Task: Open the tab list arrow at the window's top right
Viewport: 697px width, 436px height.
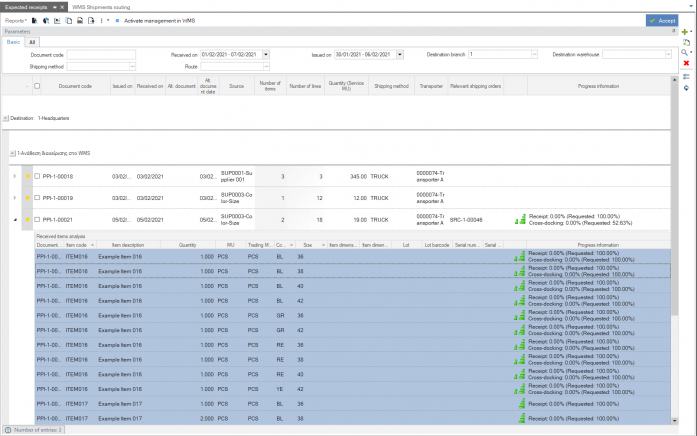Action: pyautogui.click(x=691, y=6)
